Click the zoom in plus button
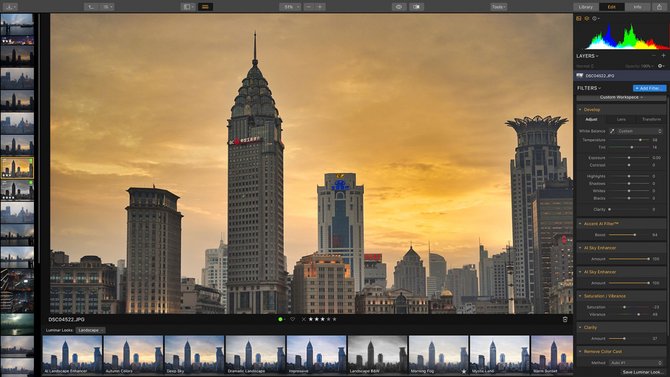Screen dimensions: 670x377 click(x=320, y=7)
